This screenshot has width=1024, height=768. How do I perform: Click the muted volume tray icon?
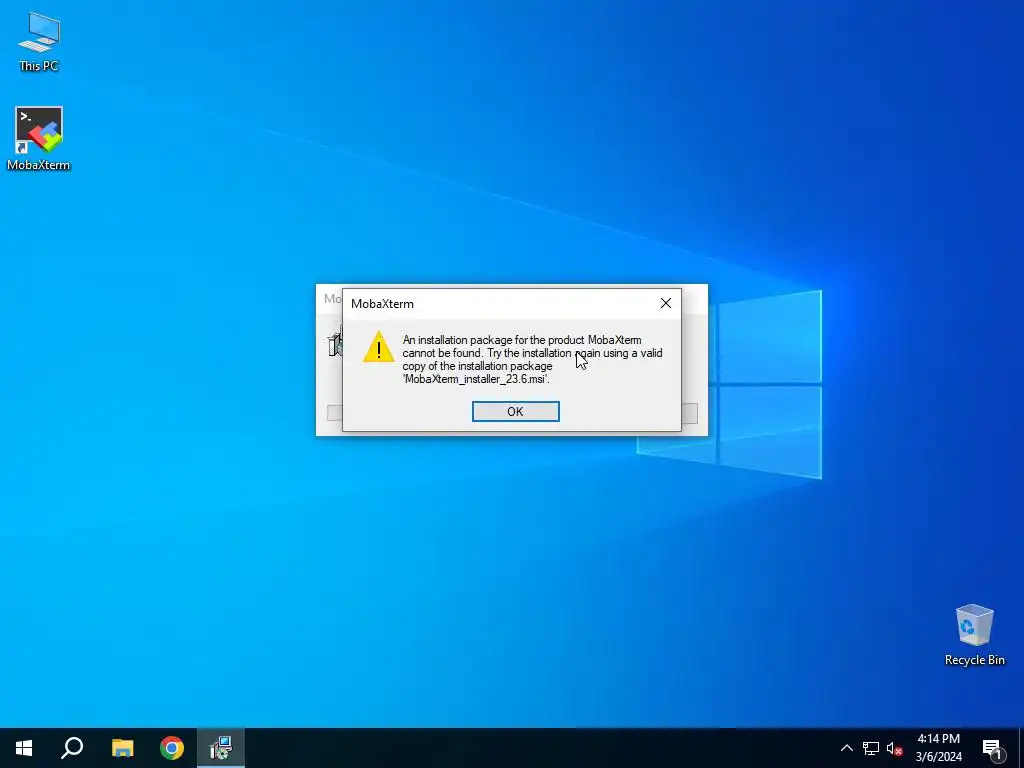tap(894, 748)
